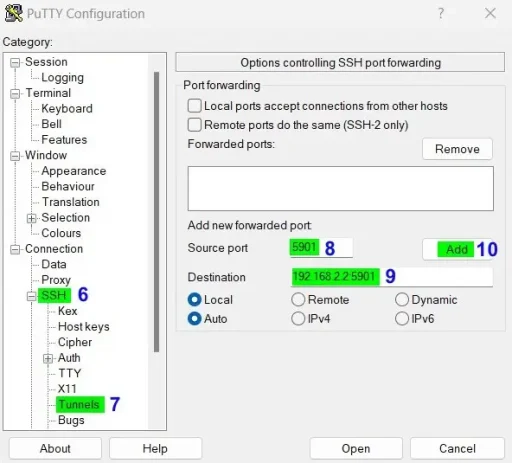The image size is (512, 463).
Task: Enable Local ports accept connections from other hosts
Action: [194, 106]
